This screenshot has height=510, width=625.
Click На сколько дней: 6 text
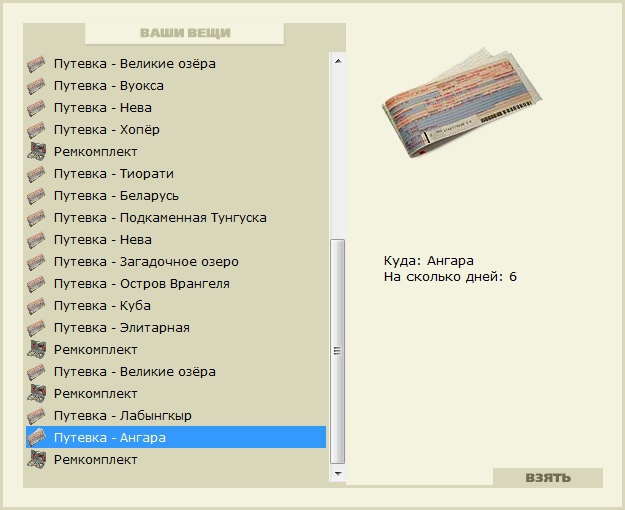click(x=450, y=277)
